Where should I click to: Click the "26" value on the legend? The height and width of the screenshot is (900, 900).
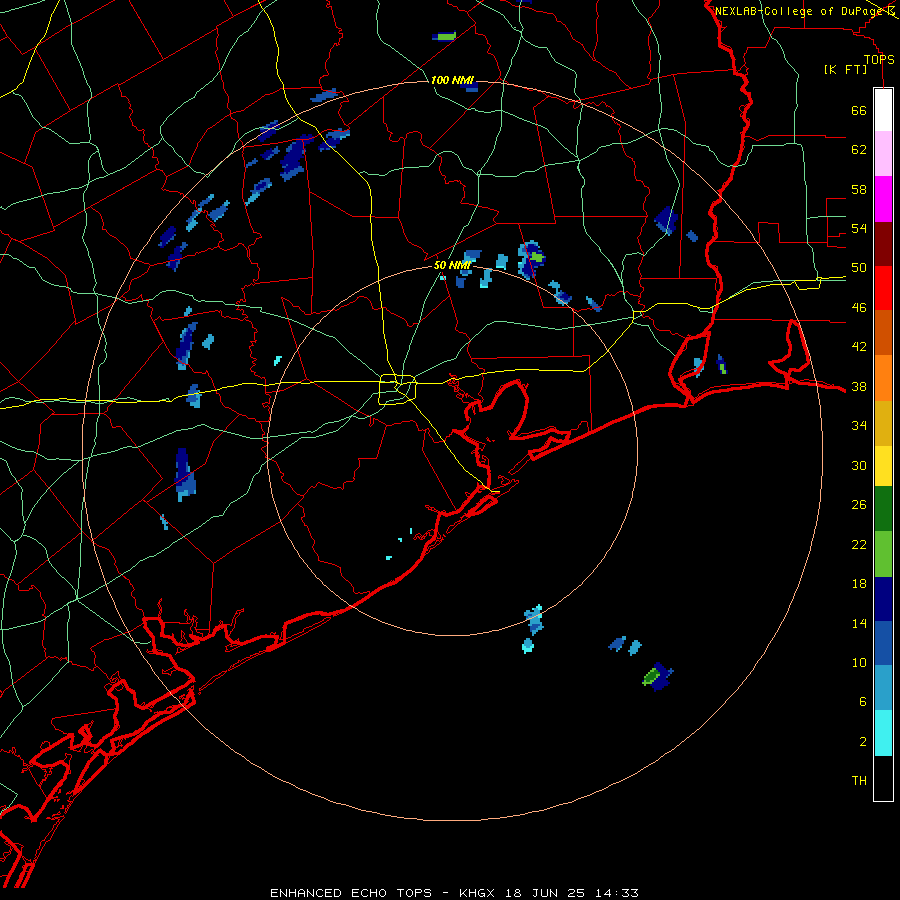coord(859,505)
